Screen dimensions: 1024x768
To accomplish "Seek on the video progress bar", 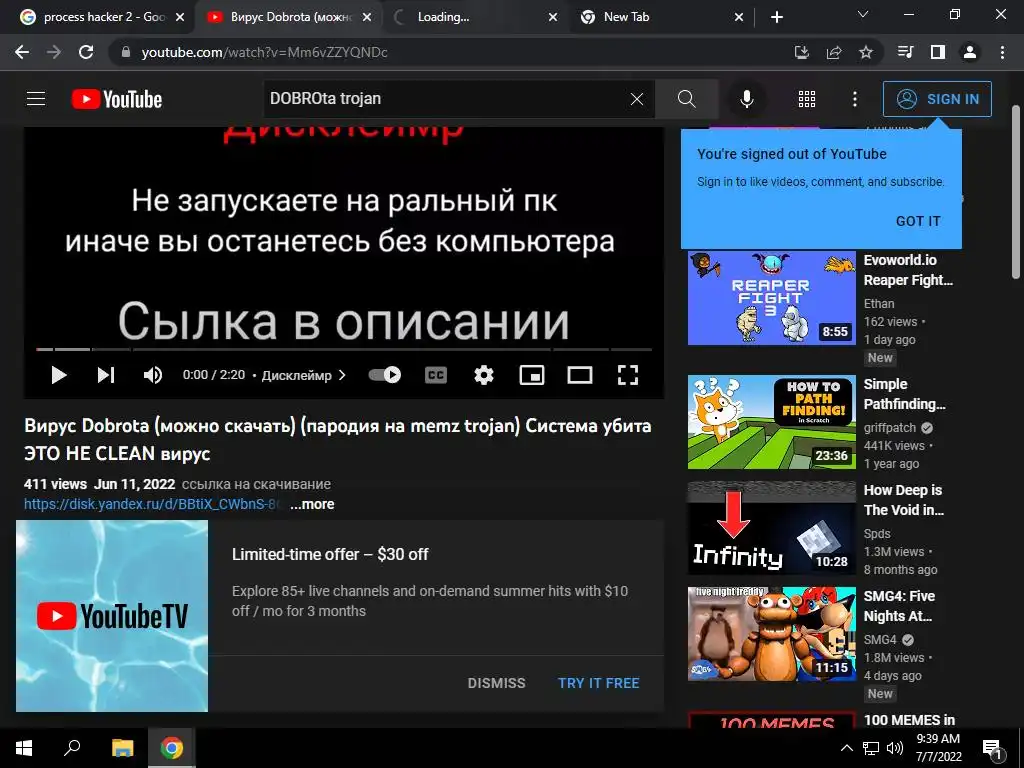I will pyautogui.click(x=344, y=349).
